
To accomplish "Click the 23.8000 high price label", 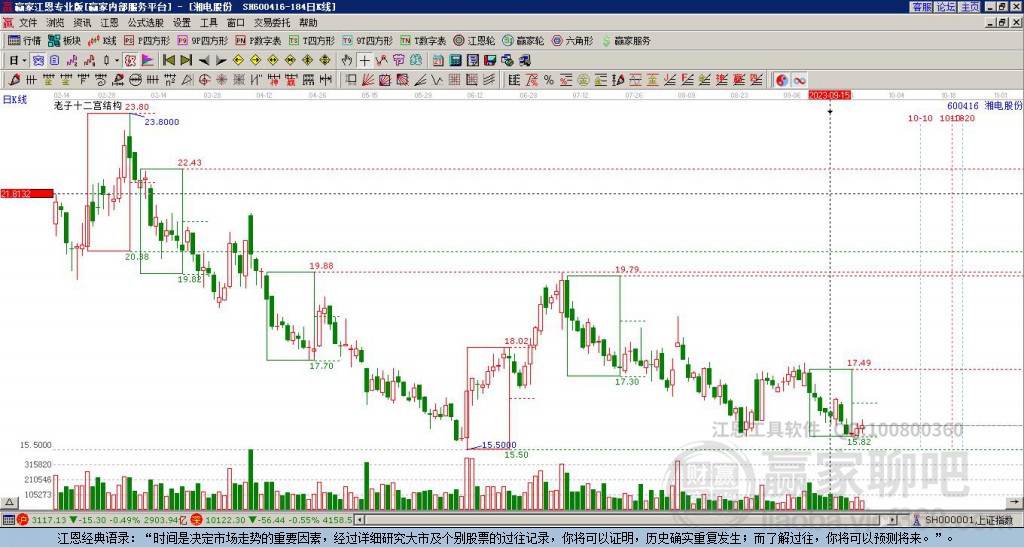I will coord(161,122).
